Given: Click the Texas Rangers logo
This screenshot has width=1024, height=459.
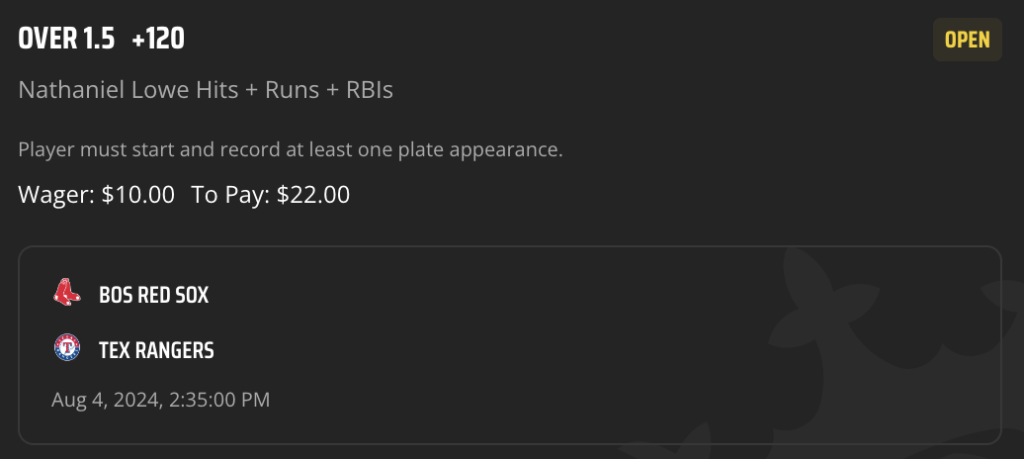Looking at the screenshot, I should 67,347.
